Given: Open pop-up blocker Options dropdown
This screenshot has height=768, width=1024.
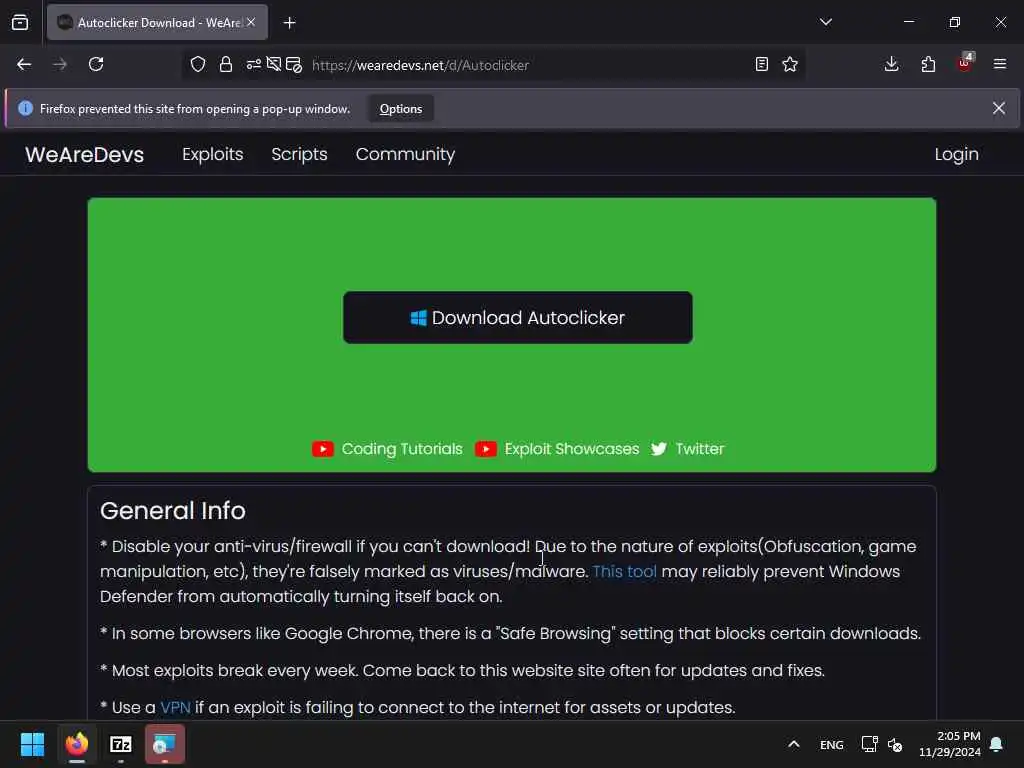Looking at the screenshot, I should tap(401, 109).
